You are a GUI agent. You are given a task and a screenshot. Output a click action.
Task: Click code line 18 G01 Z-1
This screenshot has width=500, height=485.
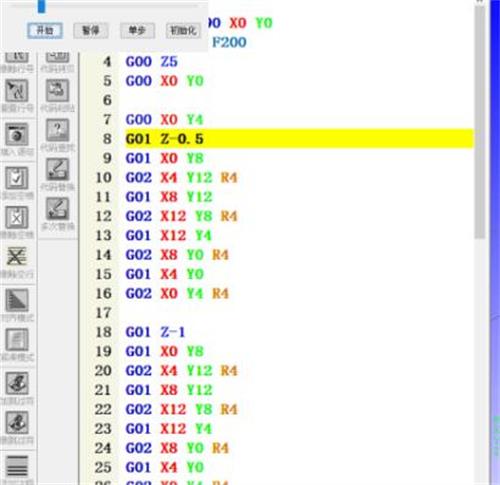[x=155, y=332]
